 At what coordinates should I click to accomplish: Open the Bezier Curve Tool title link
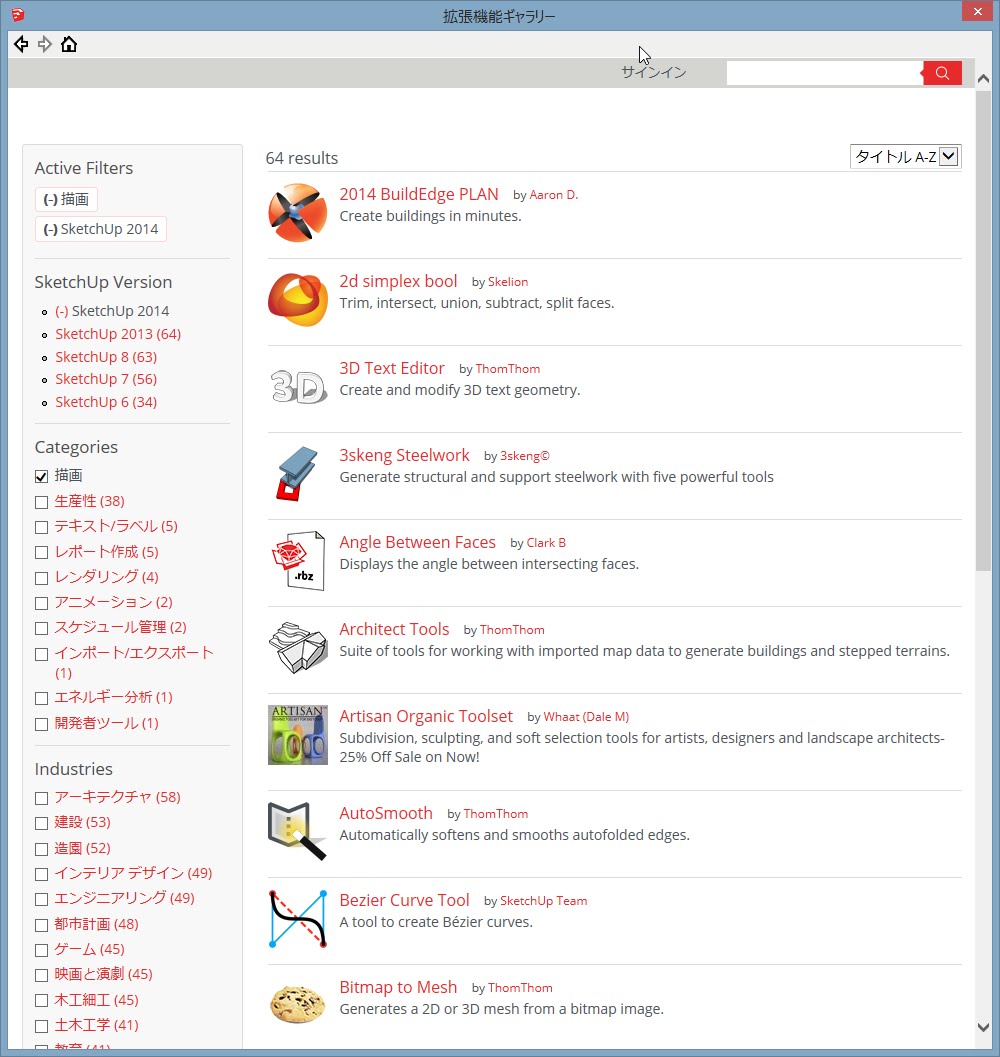(x=404, y=900)
